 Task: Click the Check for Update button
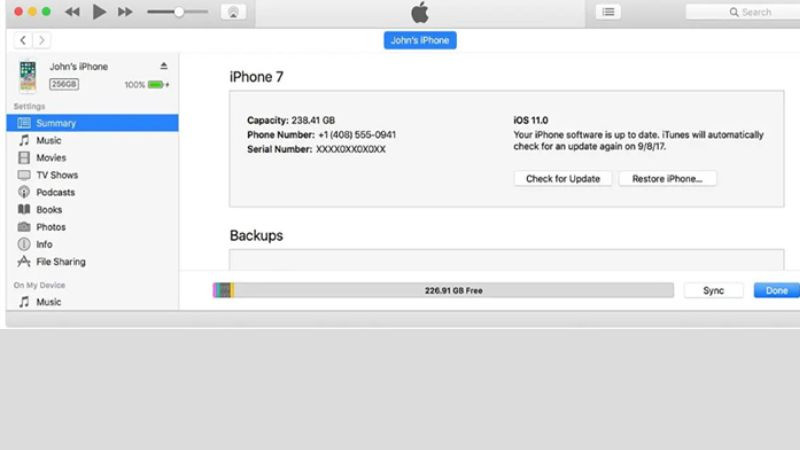pyautogui.click(x=563, y=179)
